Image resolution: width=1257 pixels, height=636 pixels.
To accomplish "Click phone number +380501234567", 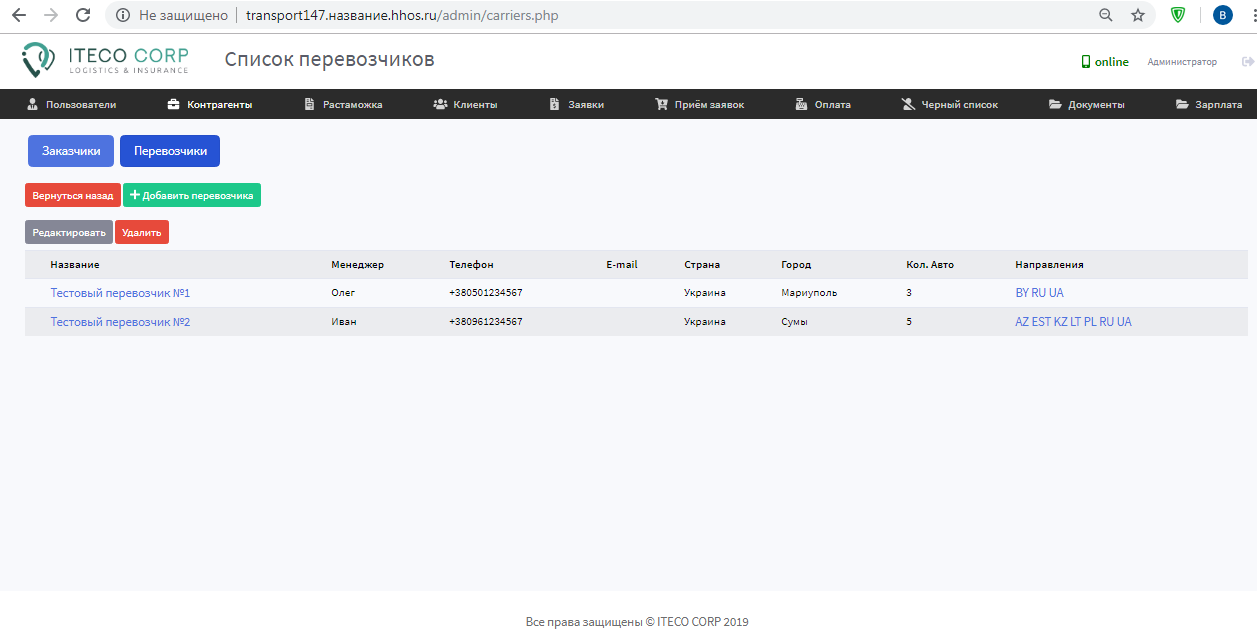I will click(486, 293).
